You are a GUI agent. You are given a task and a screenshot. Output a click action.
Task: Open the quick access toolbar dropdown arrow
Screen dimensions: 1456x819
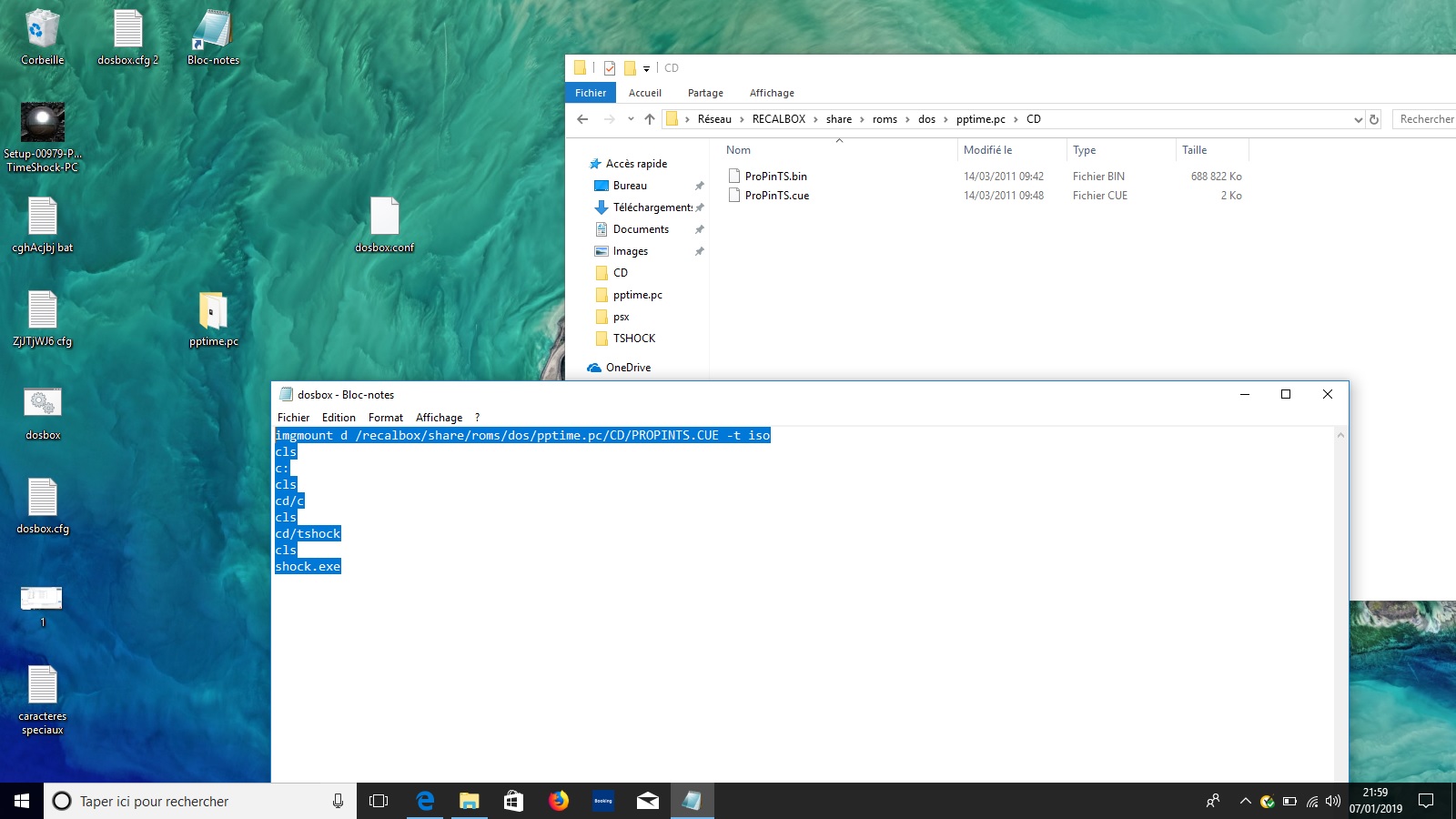coord(646,68)
